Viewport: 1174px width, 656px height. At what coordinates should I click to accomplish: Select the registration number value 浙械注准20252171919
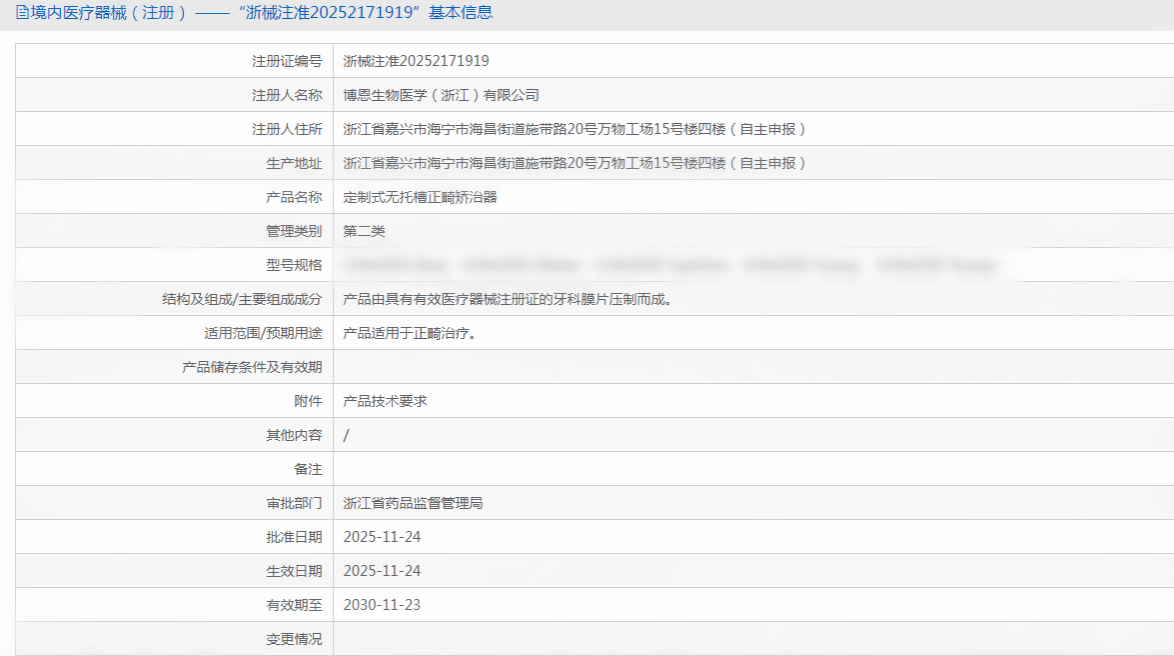coord(416,61)
